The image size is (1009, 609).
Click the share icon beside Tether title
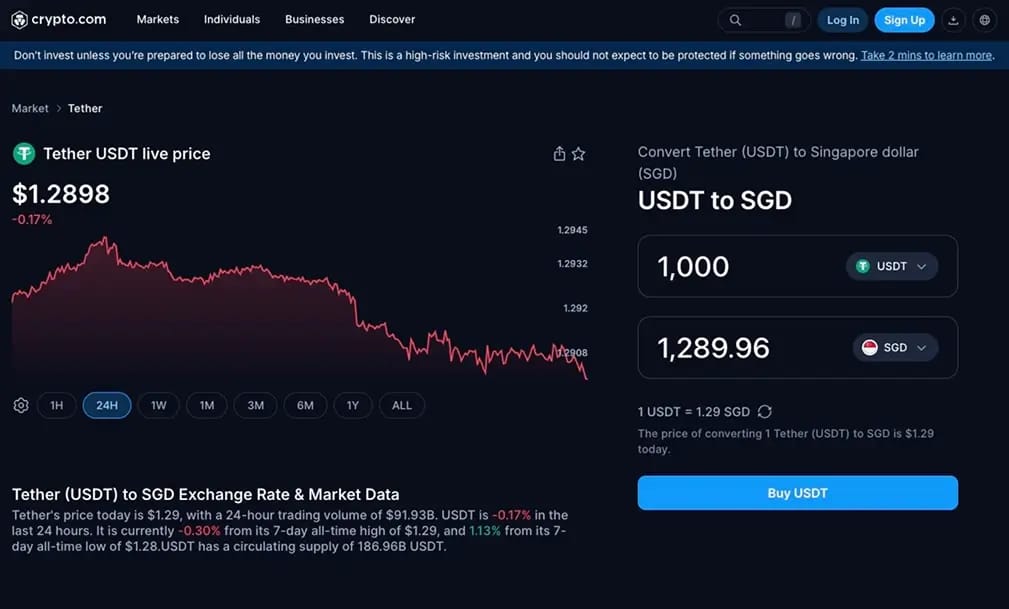559,154
